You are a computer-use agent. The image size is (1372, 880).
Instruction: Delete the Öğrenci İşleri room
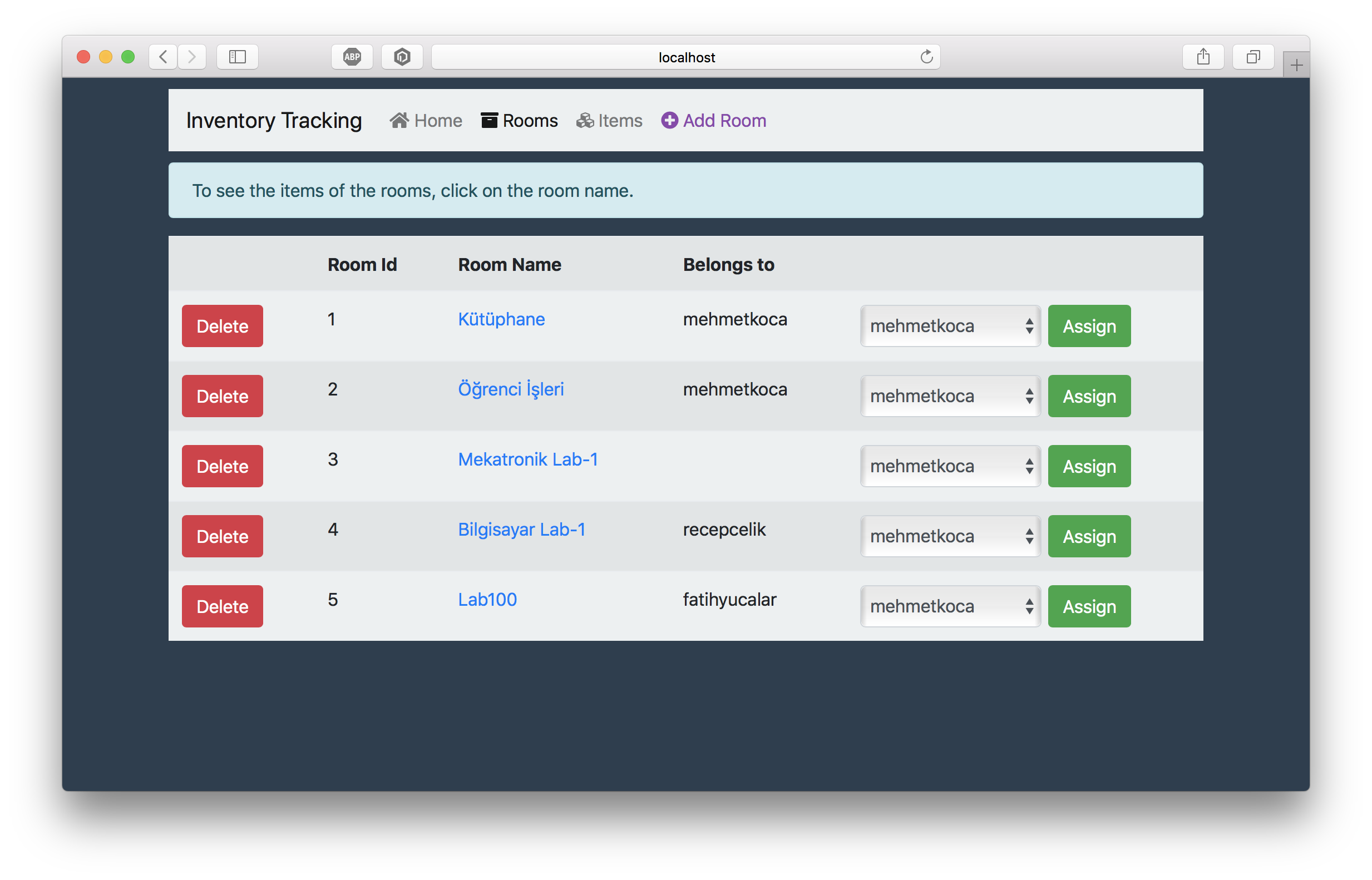coord(223,396)
